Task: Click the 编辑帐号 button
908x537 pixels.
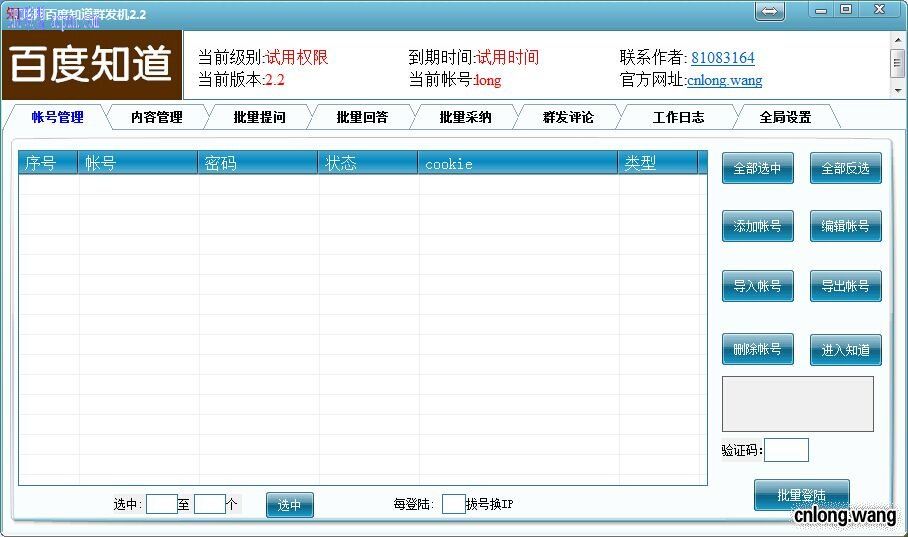Action: click(x=845, y=226)
